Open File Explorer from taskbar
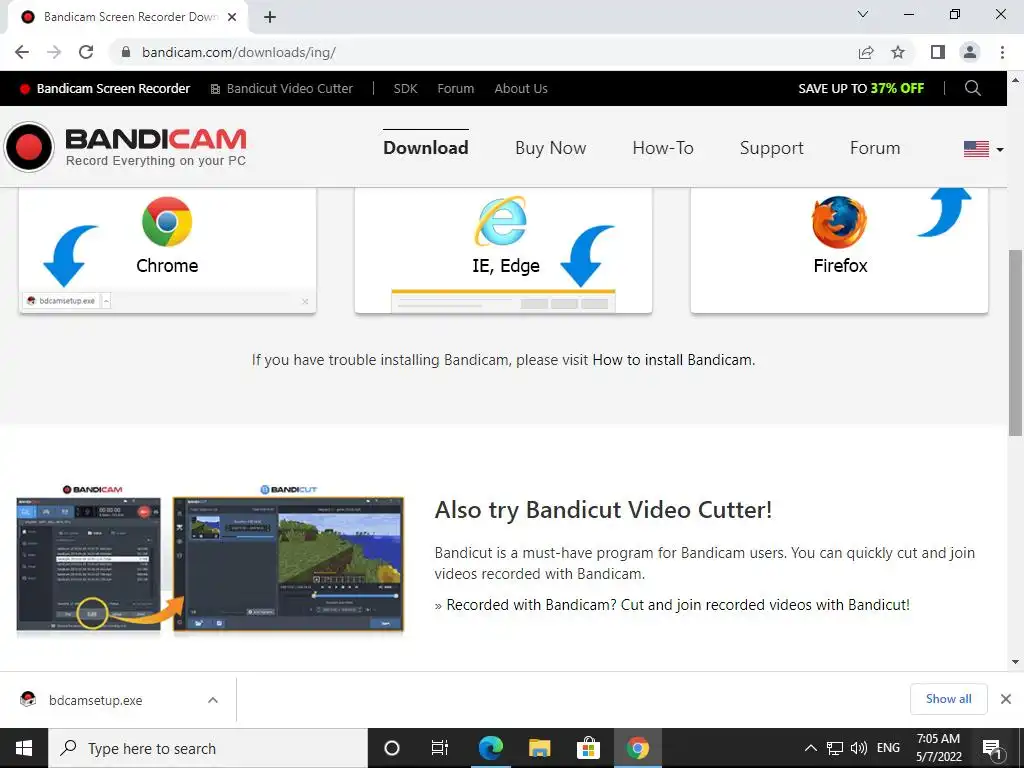This screenshot has width=1024, height=768. point(539,748)
